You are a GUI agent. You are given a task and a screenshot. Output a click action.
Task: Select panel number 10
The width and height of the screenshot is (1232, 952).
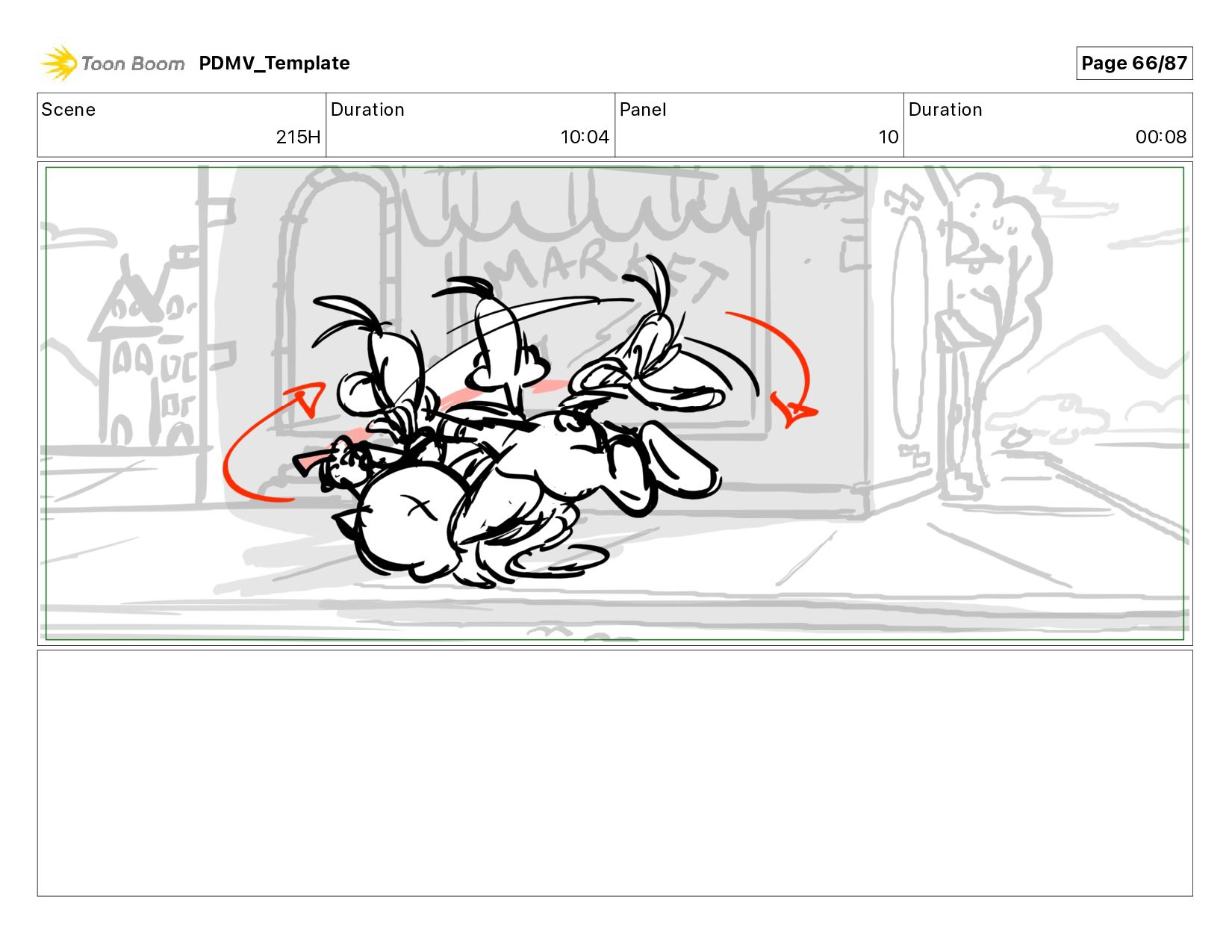click(x=889, y=137)
